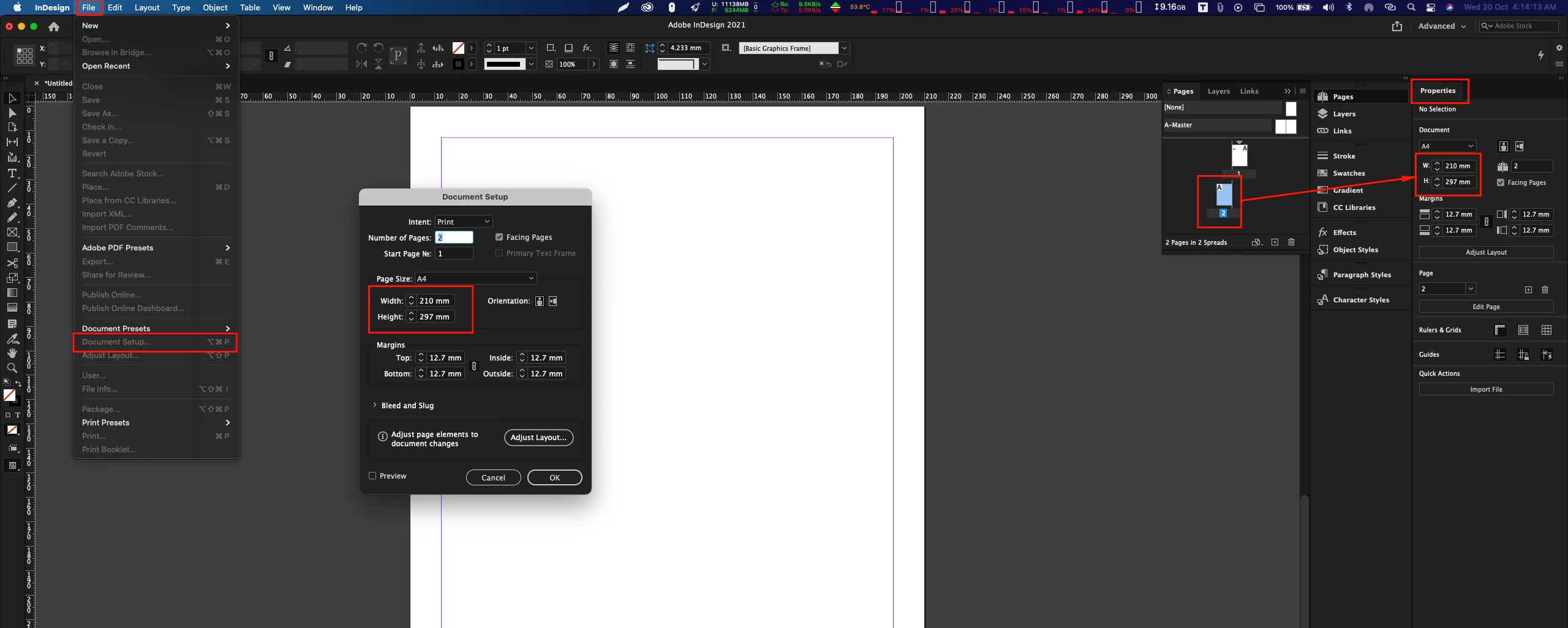Image resolution: width=1568 pixels, height=628 pixels.
Task: Open the Paragraph Styles panel
Action: pos(1362,275)
